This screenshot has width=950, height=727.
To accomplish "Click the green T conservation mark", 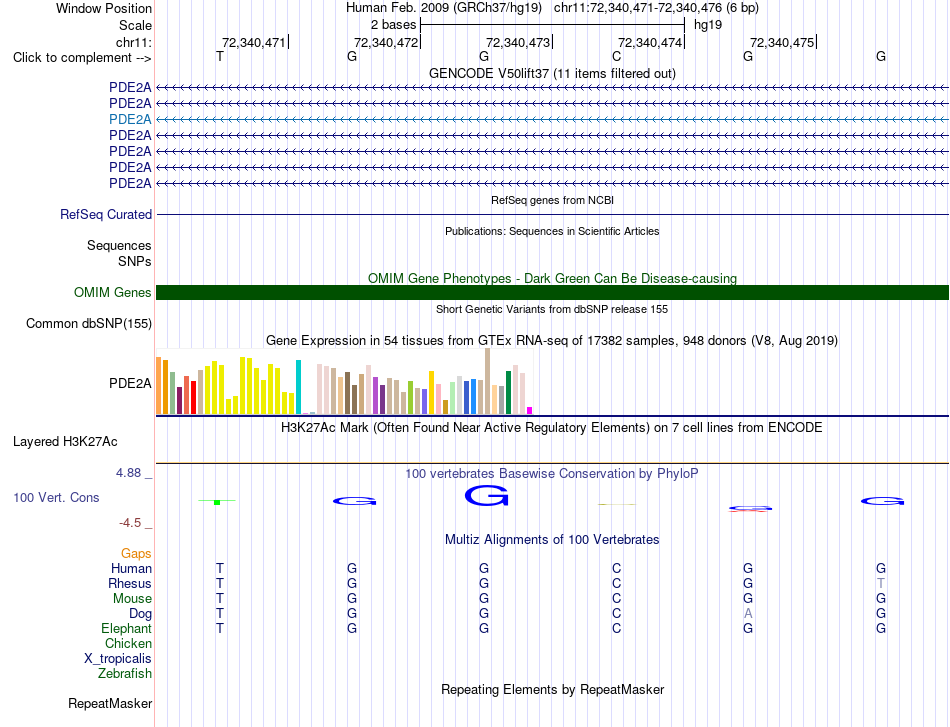I will pos(217,502).
